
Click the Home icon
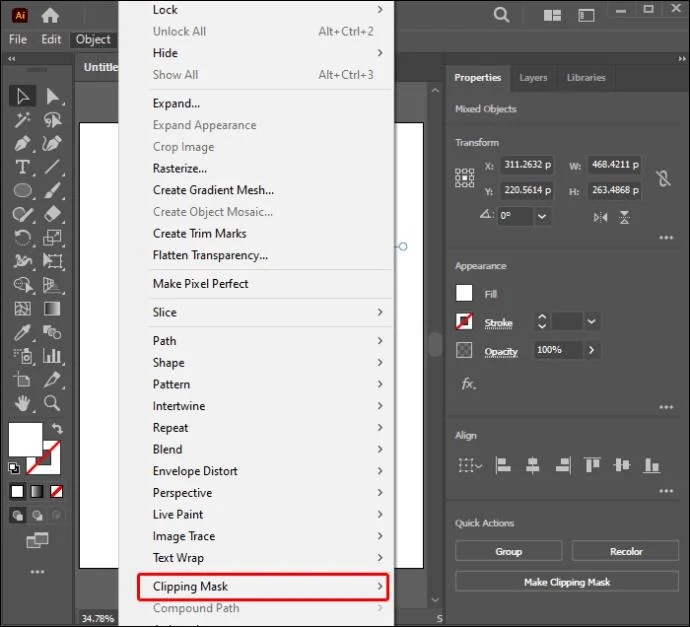click(50, 15)
